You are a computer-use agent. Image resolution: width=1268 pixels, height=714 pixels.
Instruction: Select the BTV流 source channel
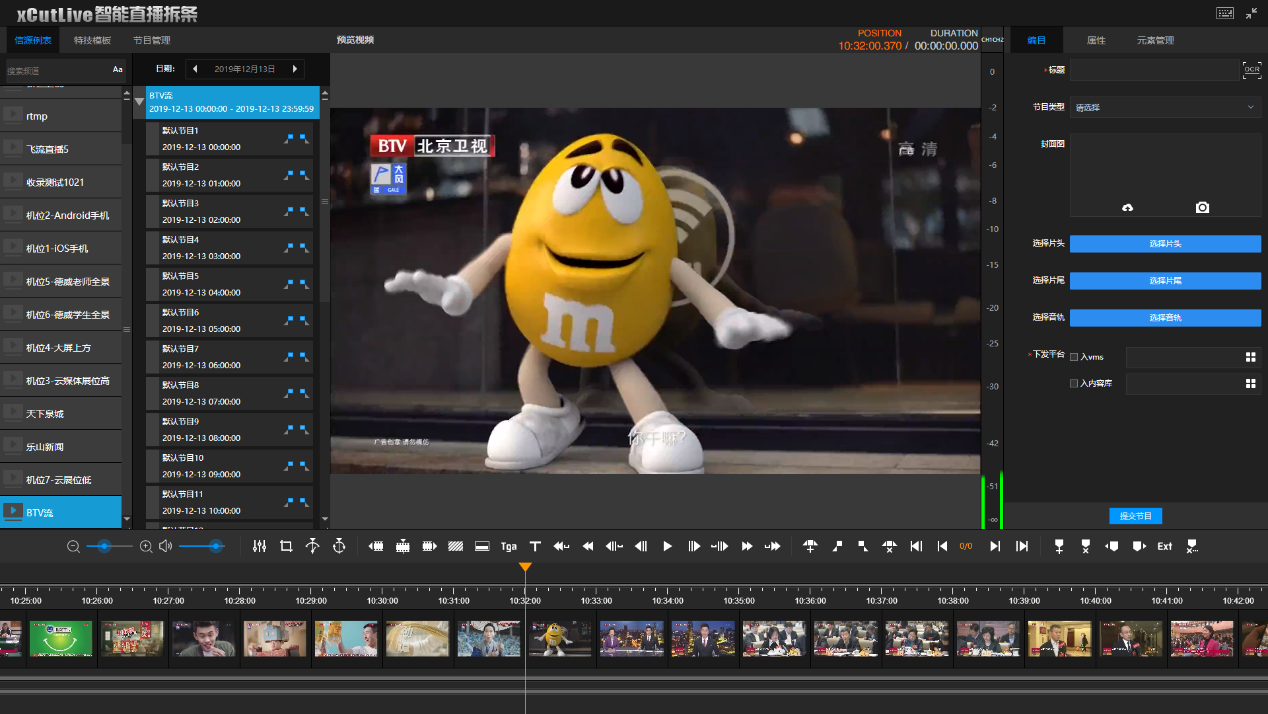pyautogui.click(x=61, y=512)
